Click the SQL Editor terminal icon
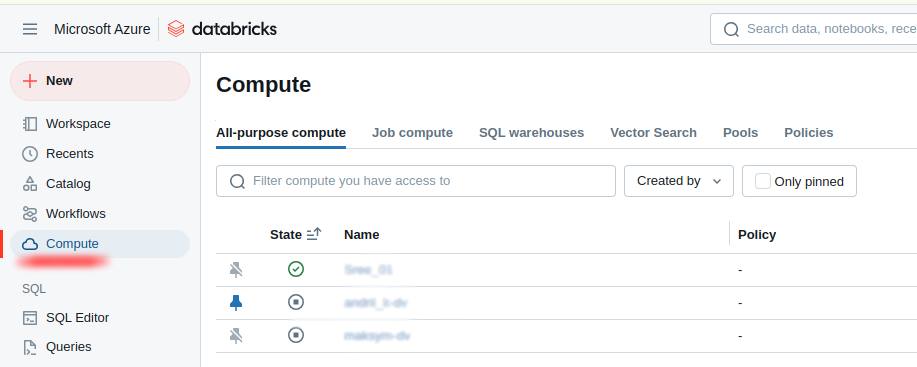This screenshot has height=367, width=917. [29, 318]
